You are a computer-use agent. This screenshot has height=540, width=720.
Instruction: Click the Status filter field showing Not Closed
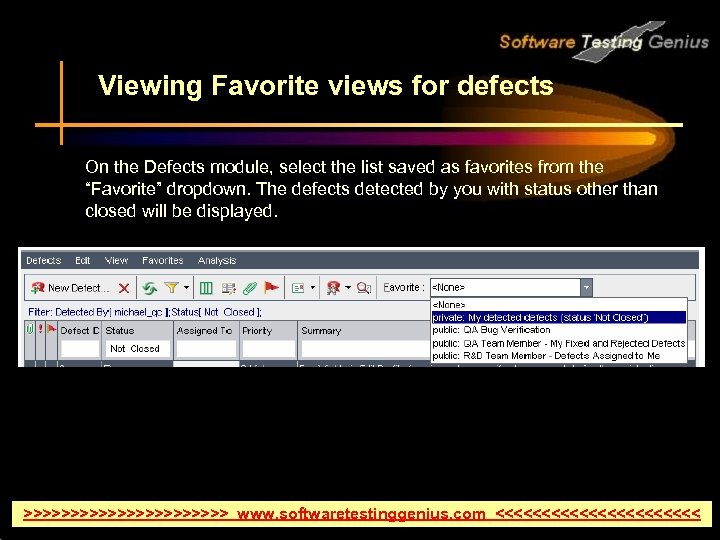tap(137, 349)
